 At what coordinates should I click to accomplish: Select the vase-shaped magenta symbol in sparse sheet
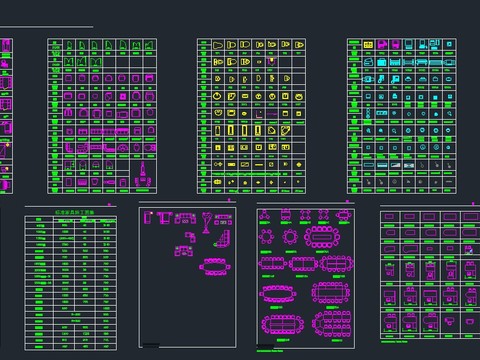[206, 223]
